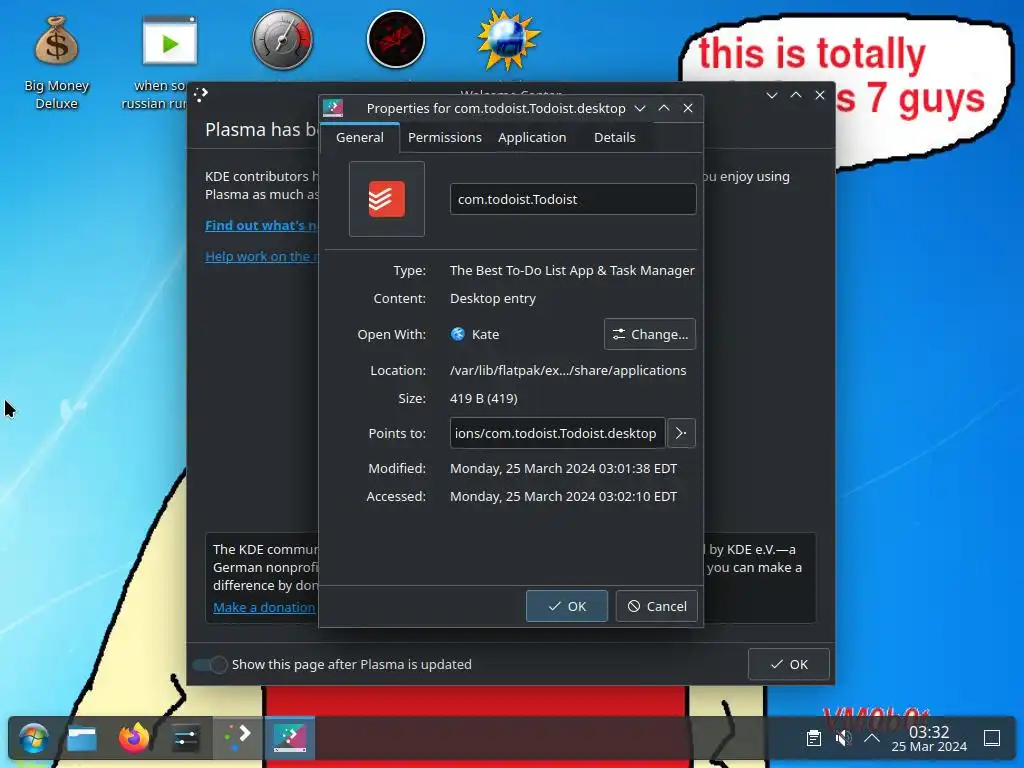1024x768 pixels.
Task: Cancel the Properties dialog
Action: [x=656, y=606]
